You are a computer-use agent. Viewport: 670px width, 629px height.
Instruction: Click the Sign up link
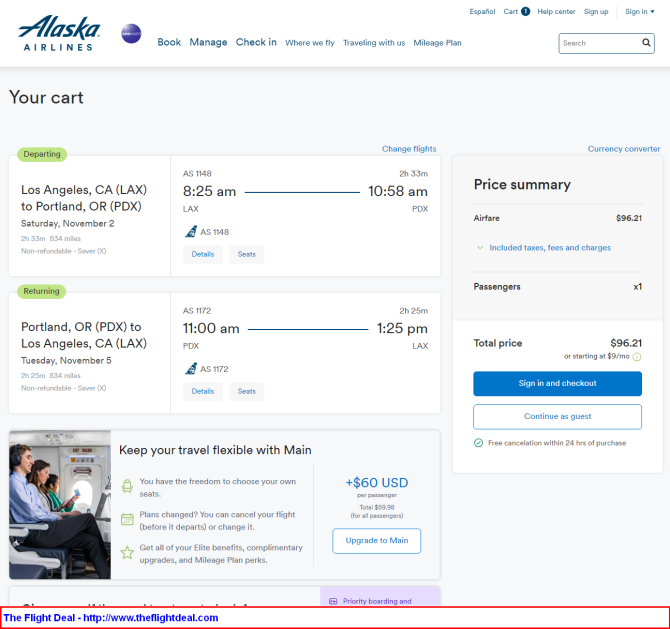pos(596,12)
